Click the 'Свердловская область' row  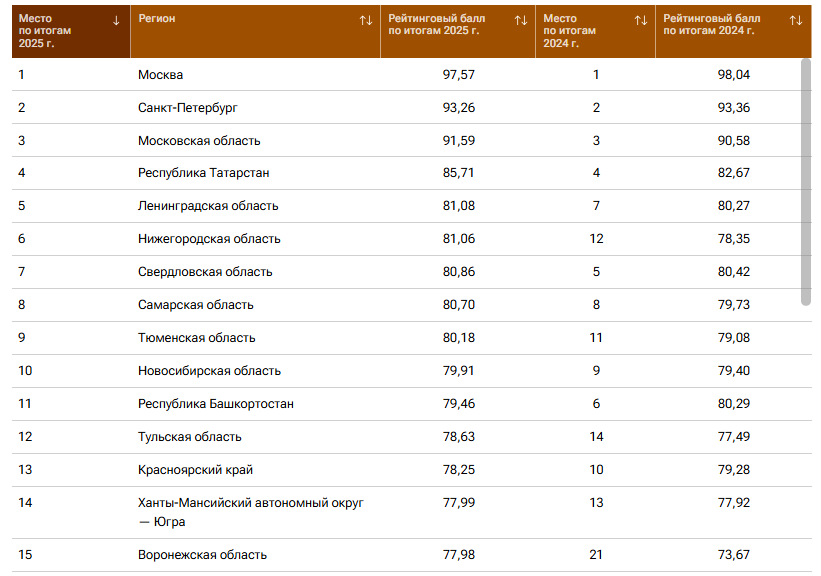[x=412, y=272]
